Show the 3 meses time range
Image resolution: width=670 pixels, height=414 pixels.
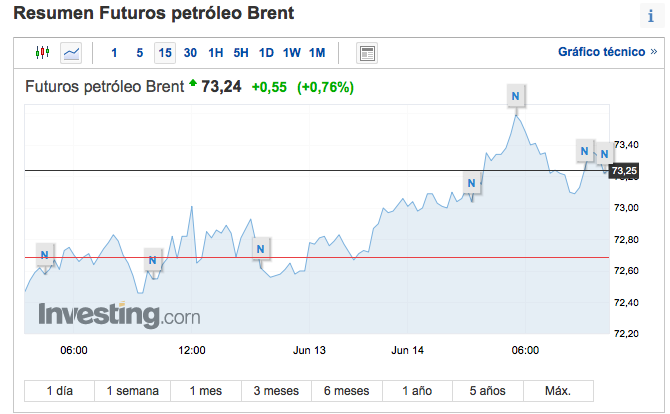click(275, 390)
